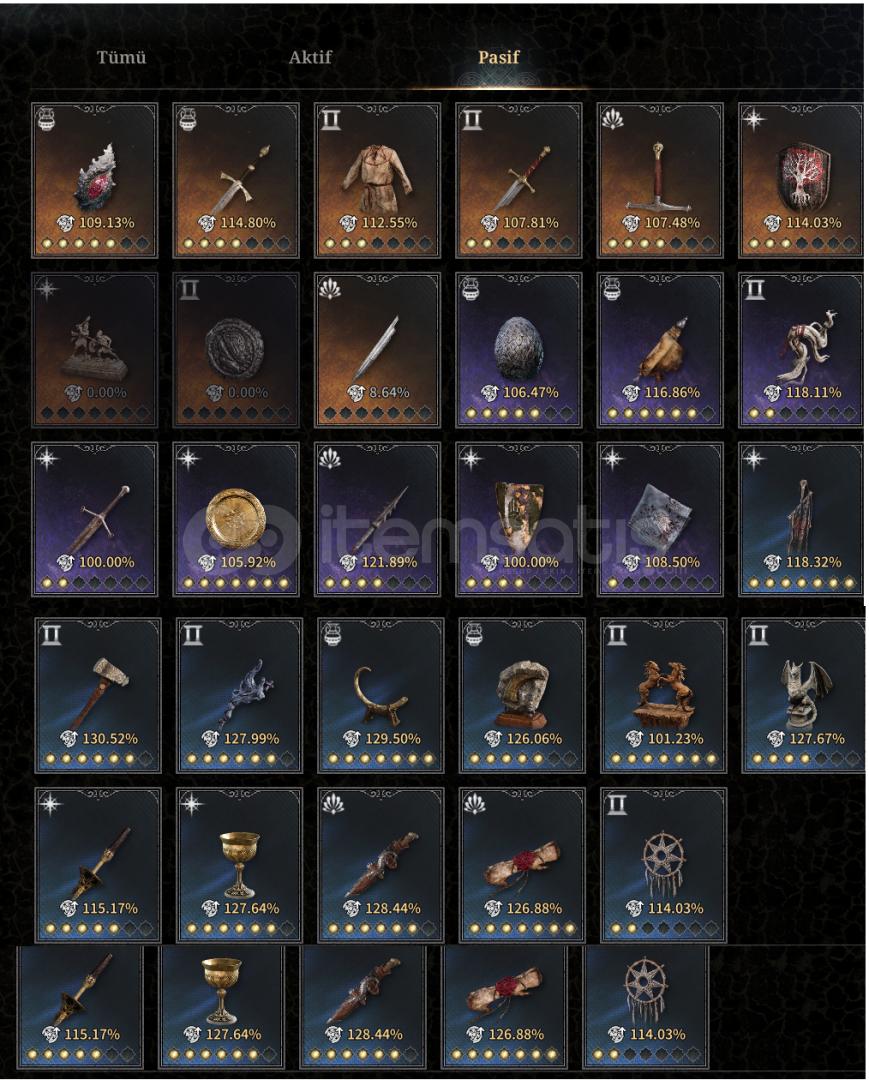869x1080 pixels.
Task: Select the red gem relic card 109.13%
Action: (x=95, y=180)
